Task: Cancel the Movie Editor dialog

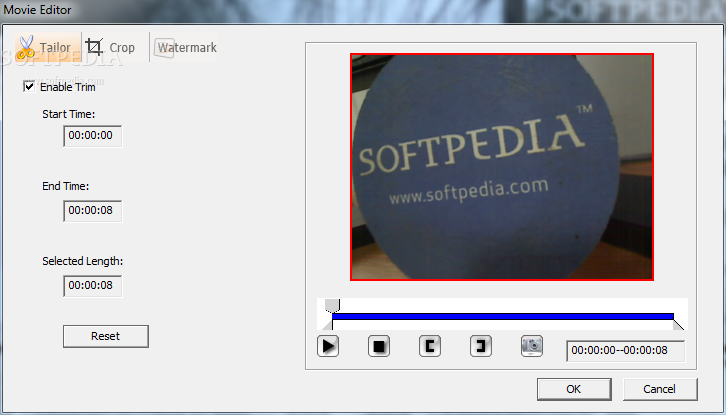Action: [x=660, y=389]
